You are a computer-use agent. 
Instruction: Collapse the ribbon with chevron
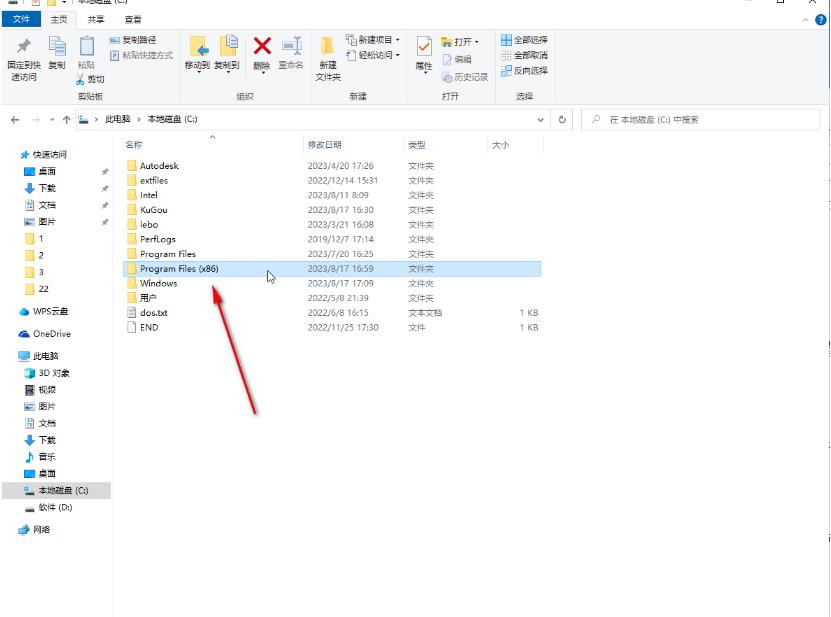click(806, 20)
